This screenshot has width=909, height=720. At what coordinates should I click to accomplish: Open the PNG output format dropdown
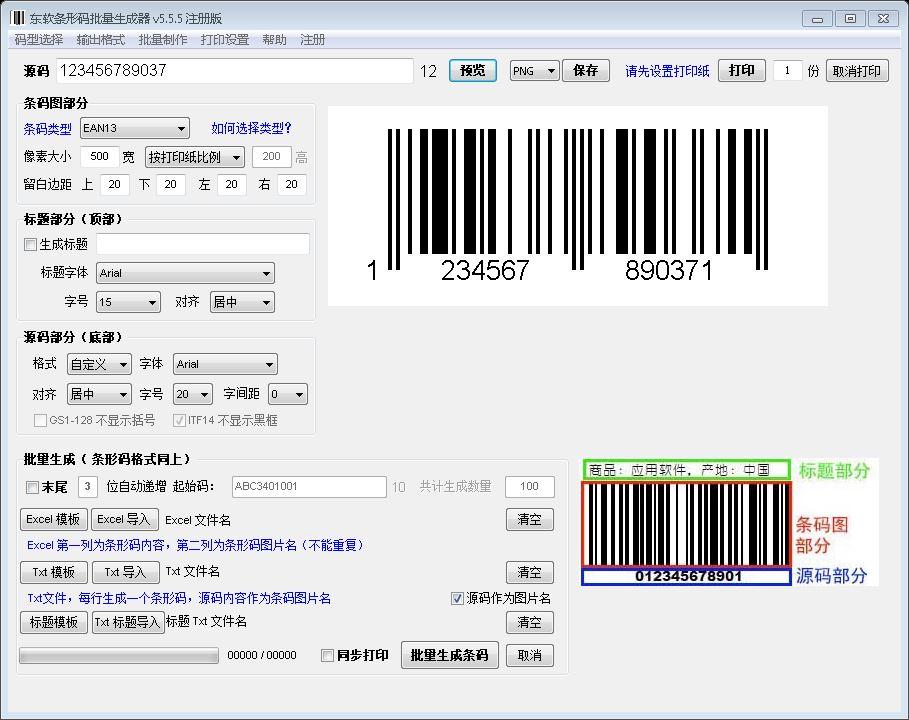(535, 71)
